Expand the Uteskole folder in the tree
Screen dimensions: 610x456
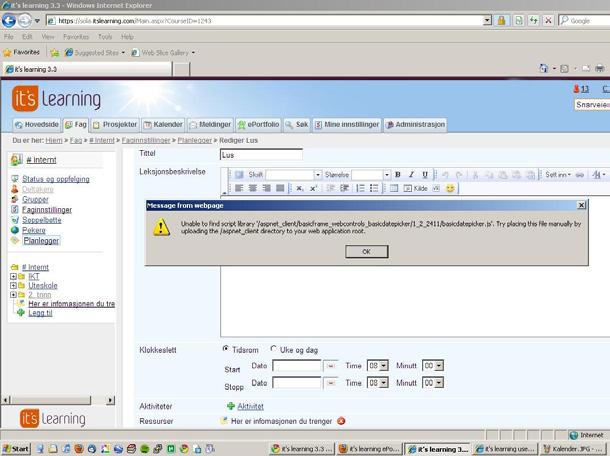13,286
